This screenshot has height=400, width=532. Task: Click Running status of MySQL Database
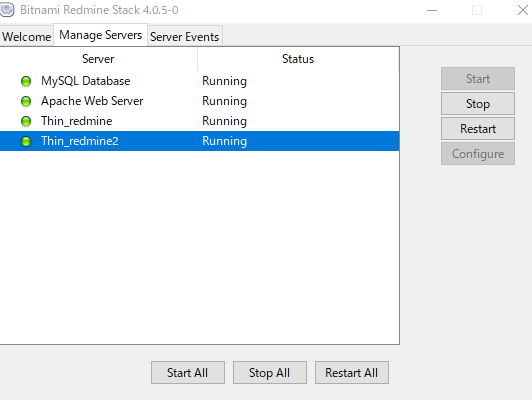tap(225, 81)
